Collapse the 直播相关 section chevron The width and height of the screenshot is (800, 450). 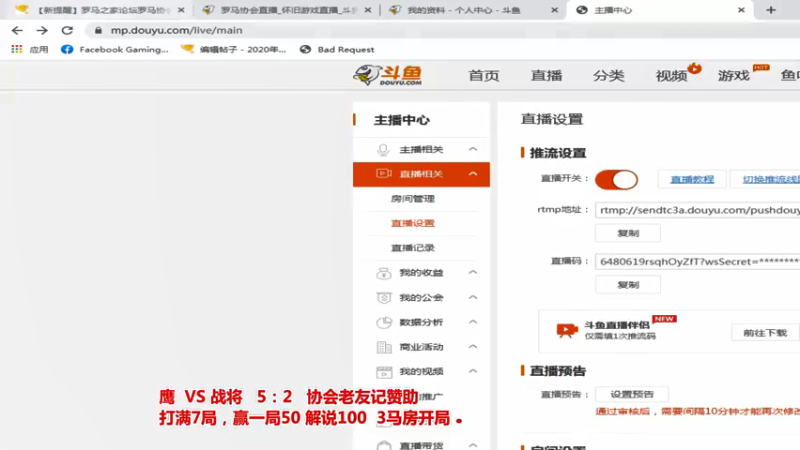tap(473, 173)
